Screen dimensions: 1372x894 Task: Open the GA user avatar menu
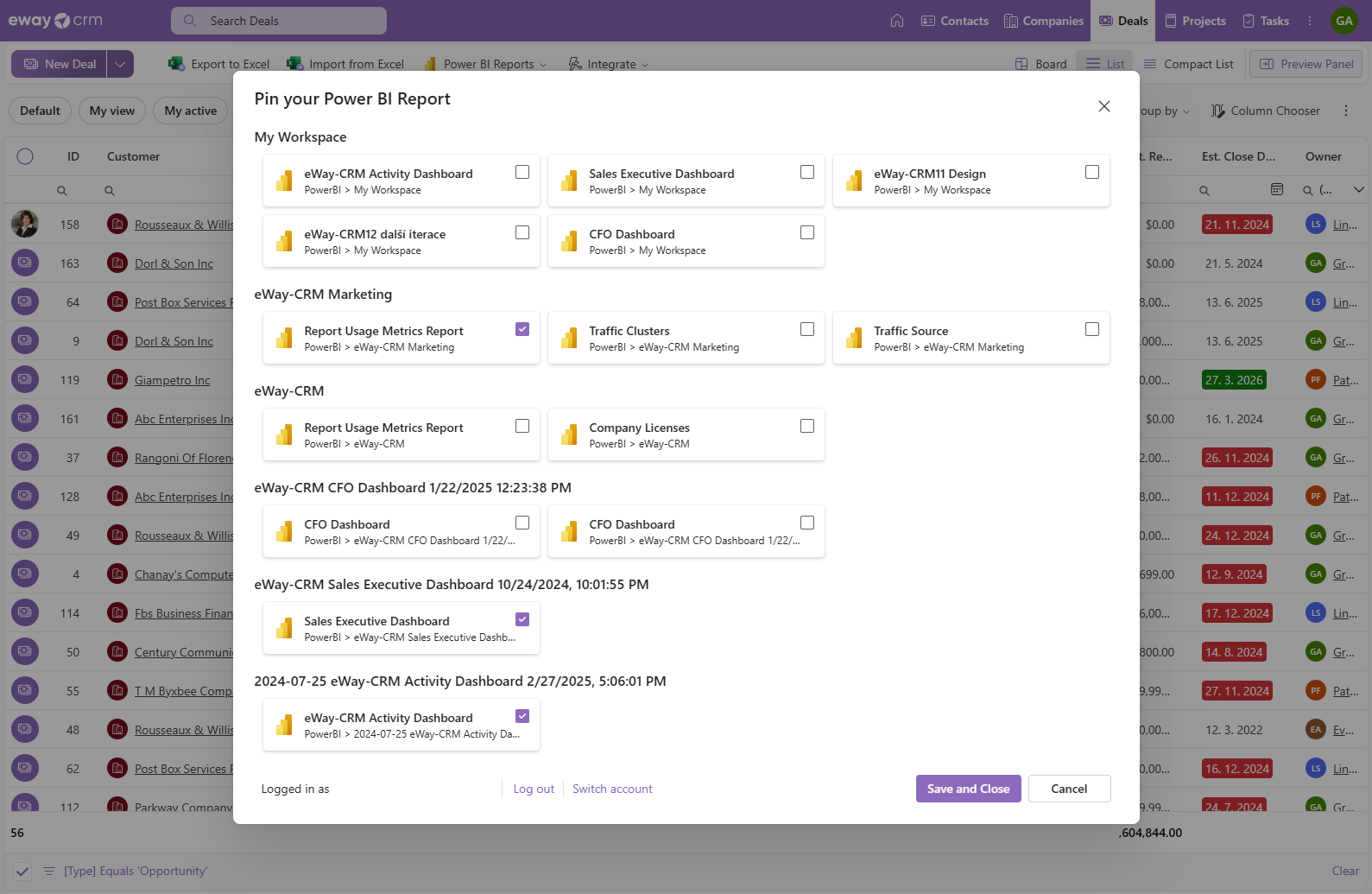pos(1344,21)
